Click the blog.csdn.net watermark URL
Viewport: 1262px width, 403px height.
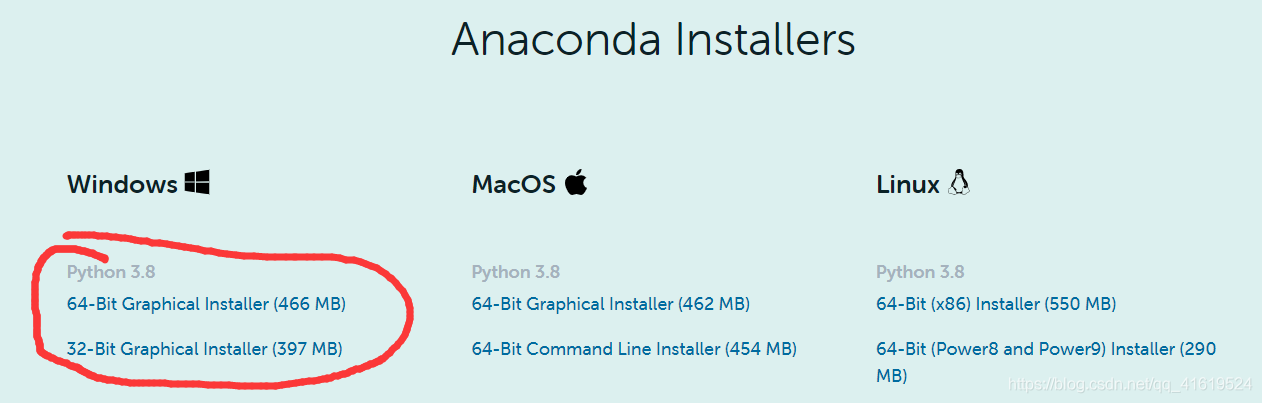tap(1129, 384)
